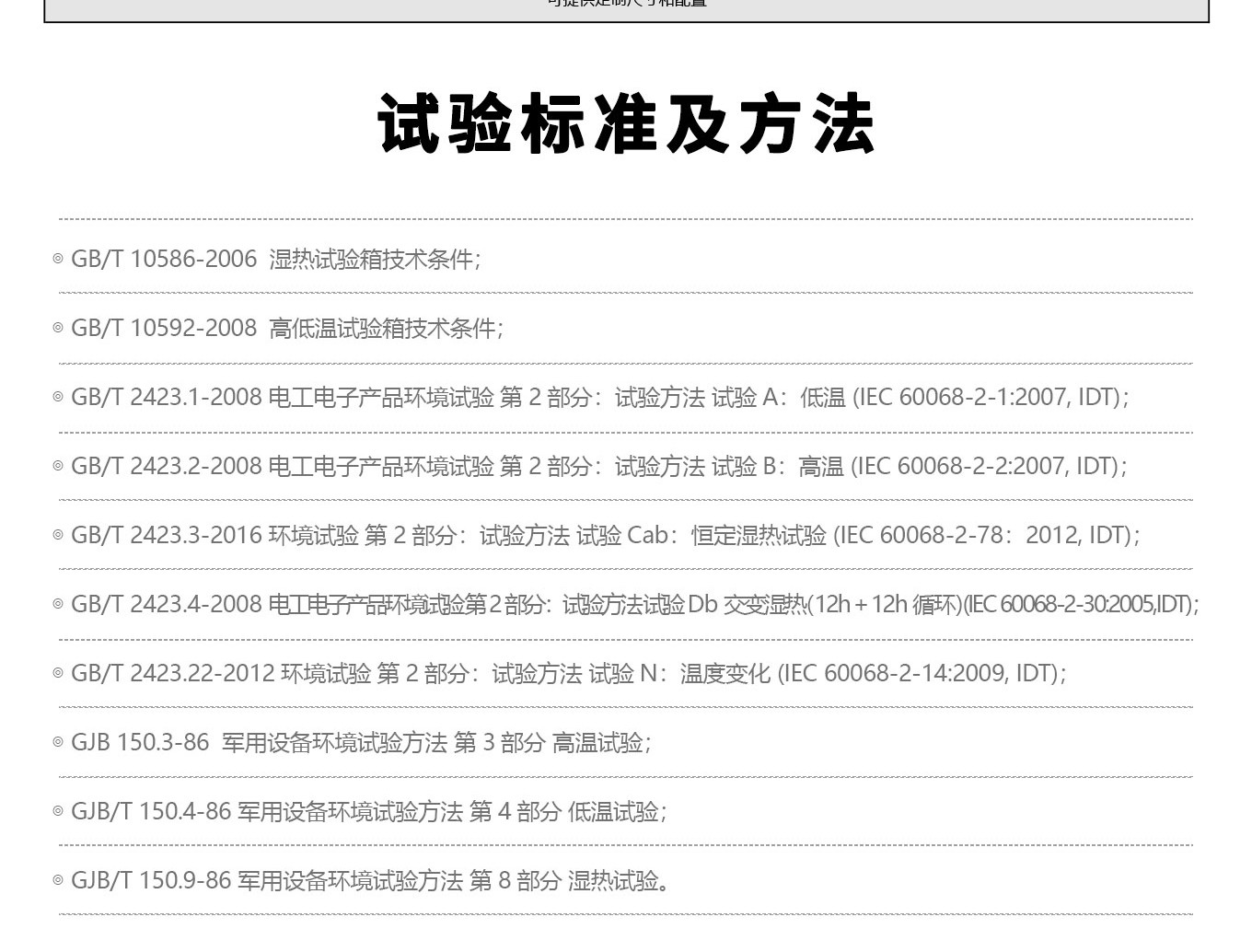Click the 湿热试验箱技术条件 standard text
The height and width of the screenshot is (952, 1252).
click(374, 260)
